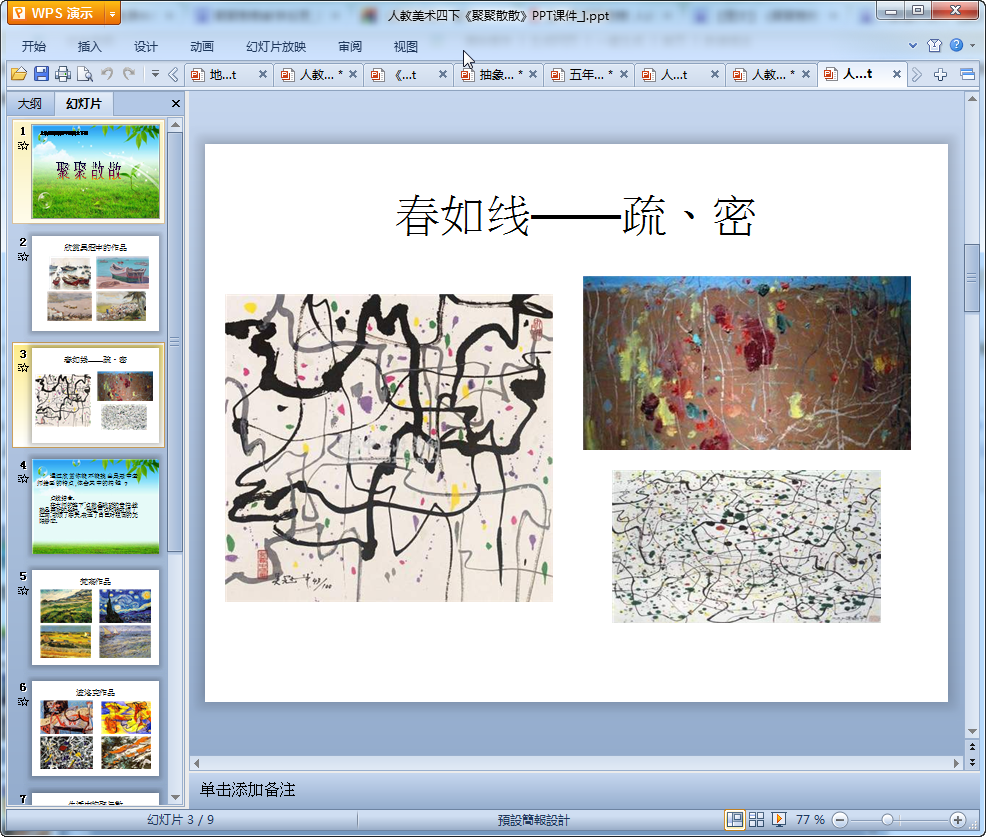Switch the side panel to 大纲 outline view

point(30,103)
